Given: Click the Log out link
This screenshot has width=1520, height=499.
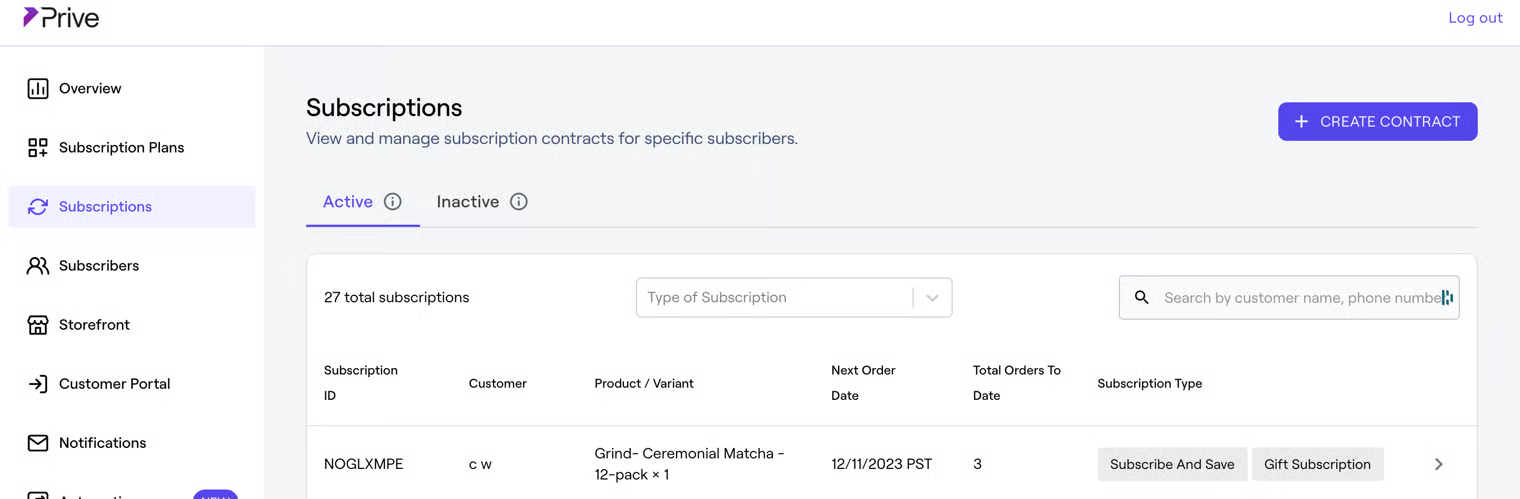Looking at the screenshot, I should pyautogui.click(x=1475, y=18).
